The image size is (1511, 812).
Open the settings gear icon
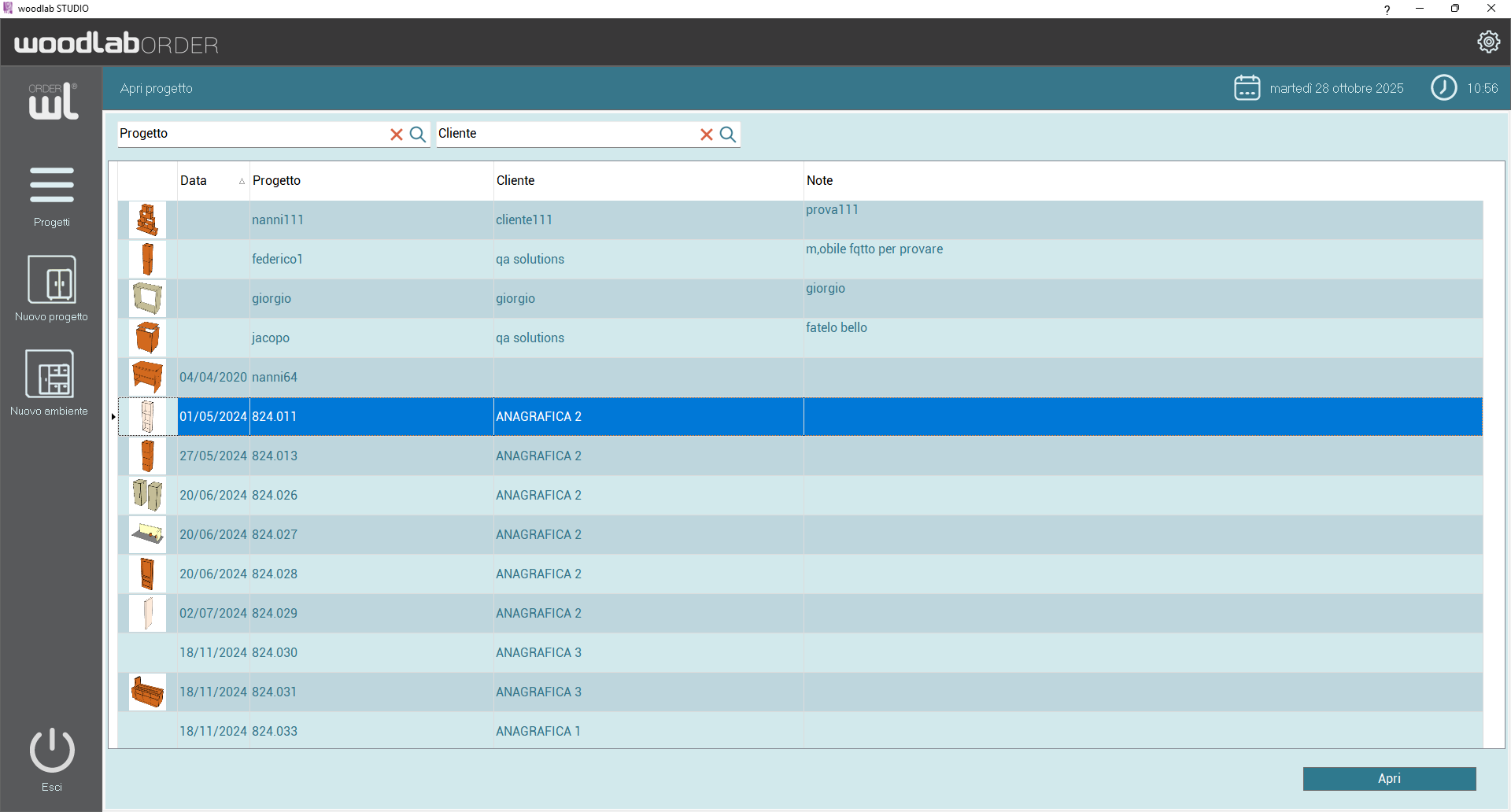point(1488,42)
